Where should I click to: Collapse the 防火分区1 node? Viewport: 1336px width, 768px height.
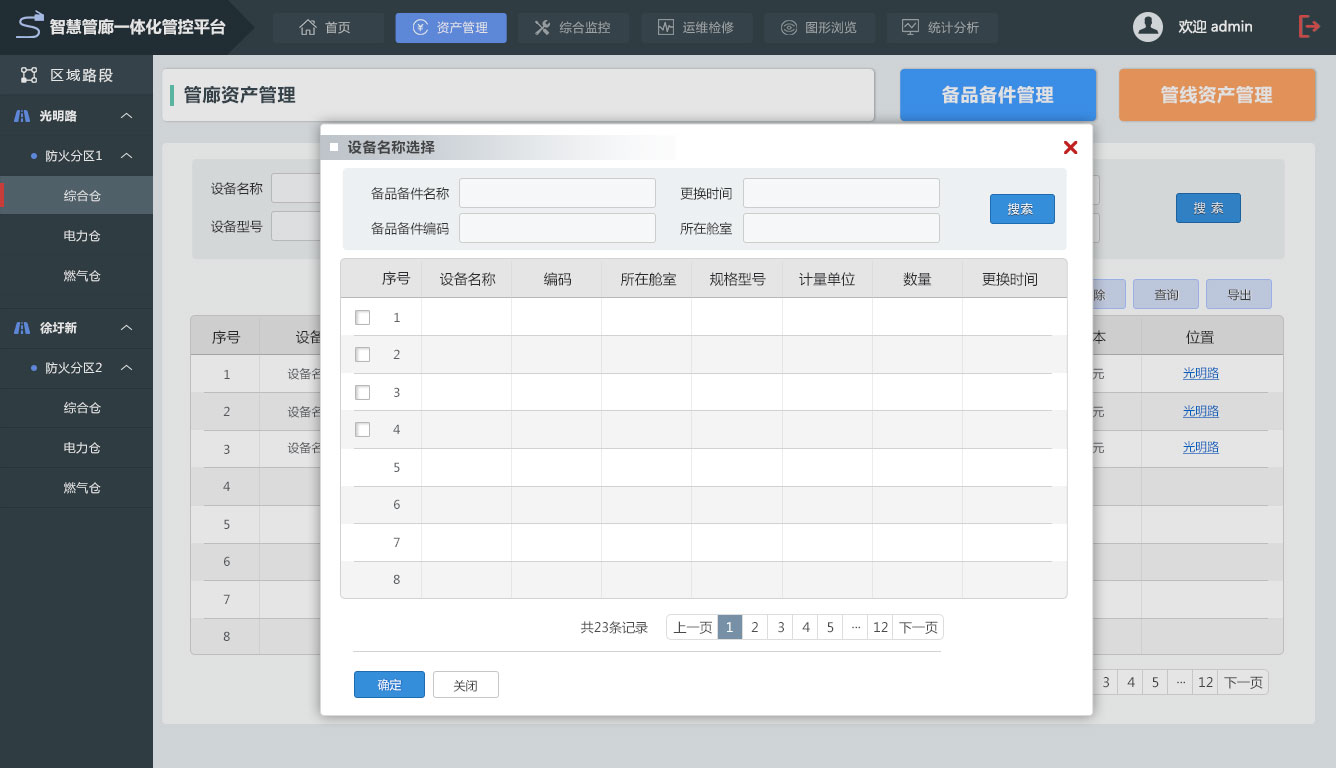click(x=126, y=156)
